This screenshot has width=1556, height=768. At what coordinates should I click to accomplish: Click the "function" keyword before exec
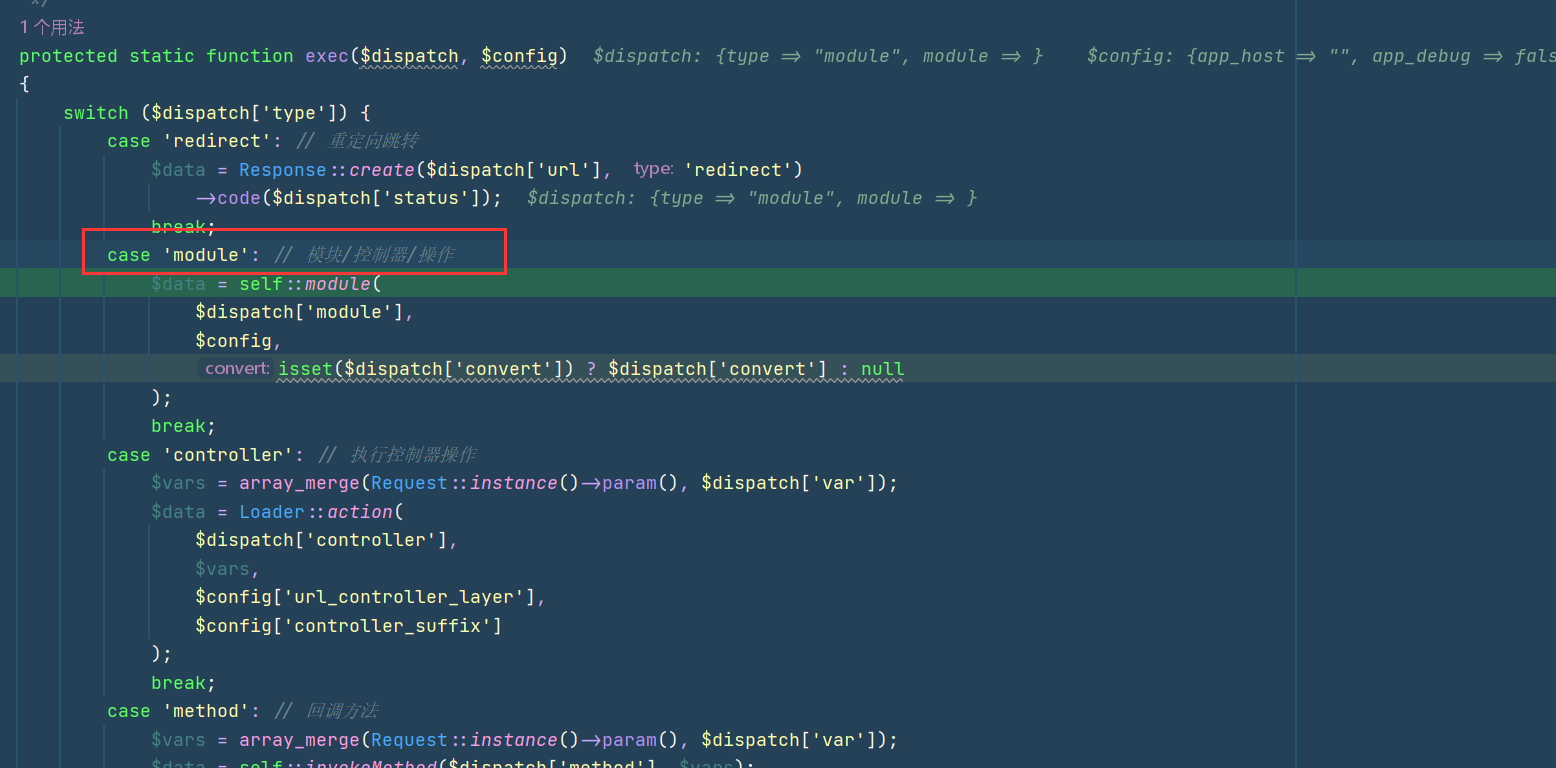tap(250, 56)
